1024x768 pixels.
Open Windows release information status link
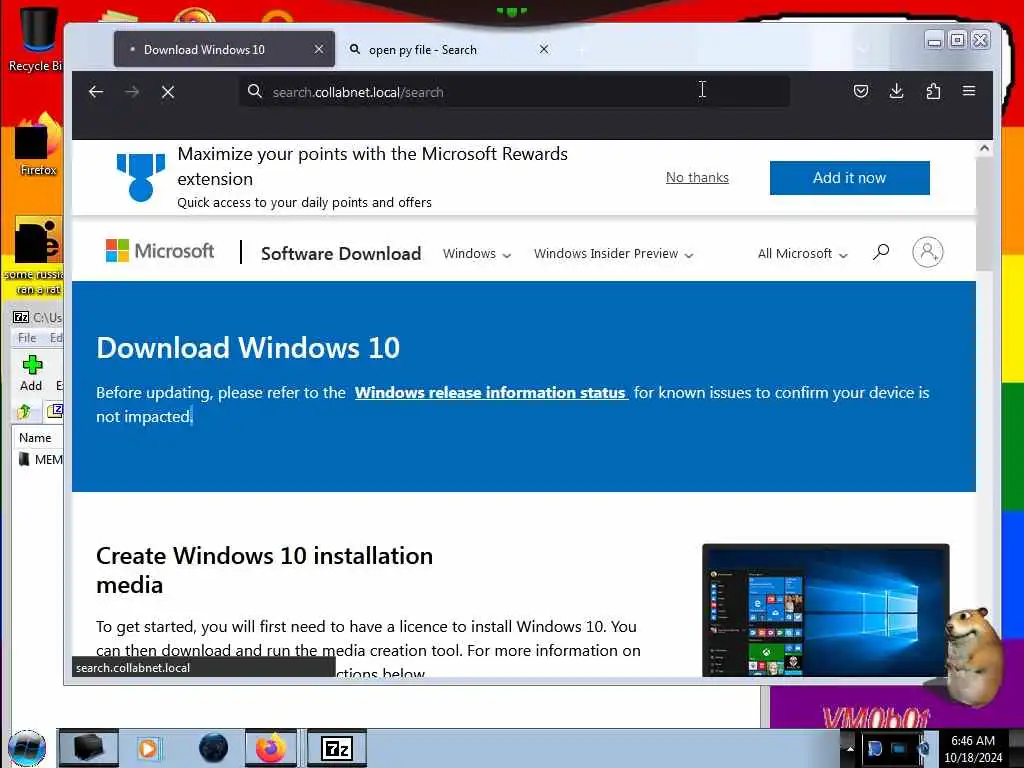click(x=490, y=392)
